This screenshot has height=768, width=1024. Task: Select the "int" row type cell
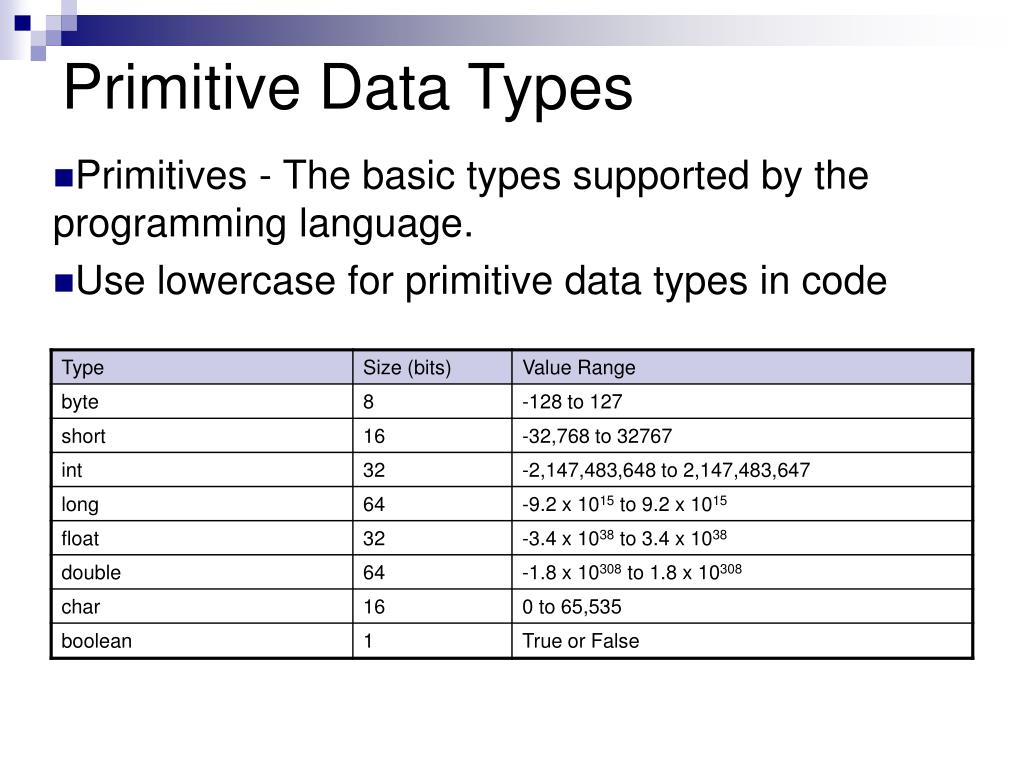74,470
